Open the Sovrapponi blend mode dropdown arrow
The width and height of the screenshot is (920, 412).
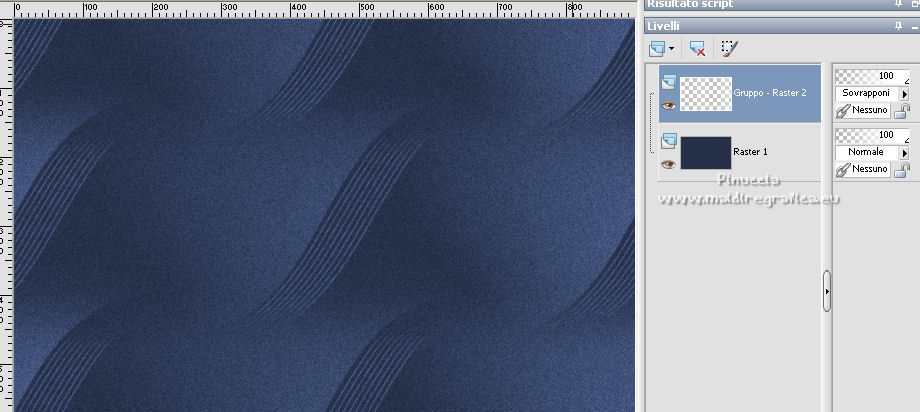click(904, 93)
